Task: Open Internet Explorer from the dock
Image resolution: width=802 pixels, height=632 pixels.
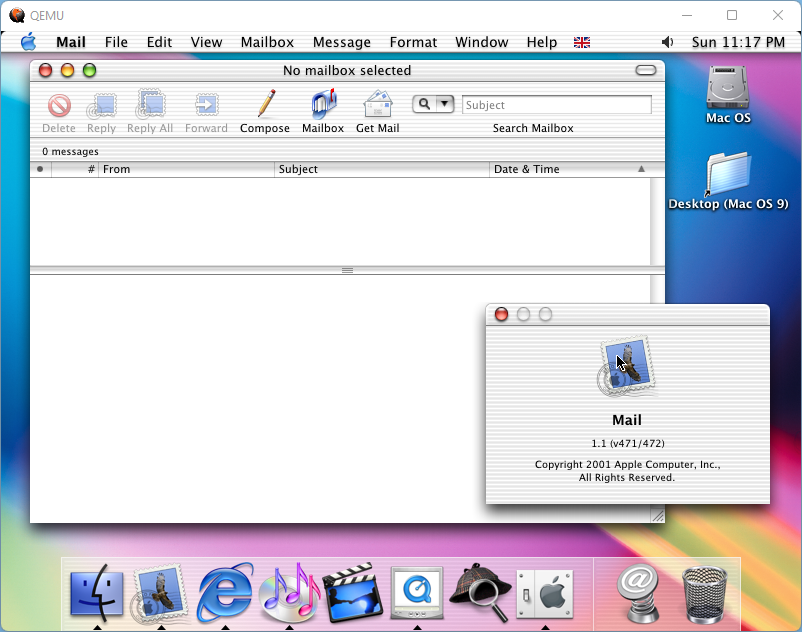Action: pyautogui.click(x=225, y=593)
